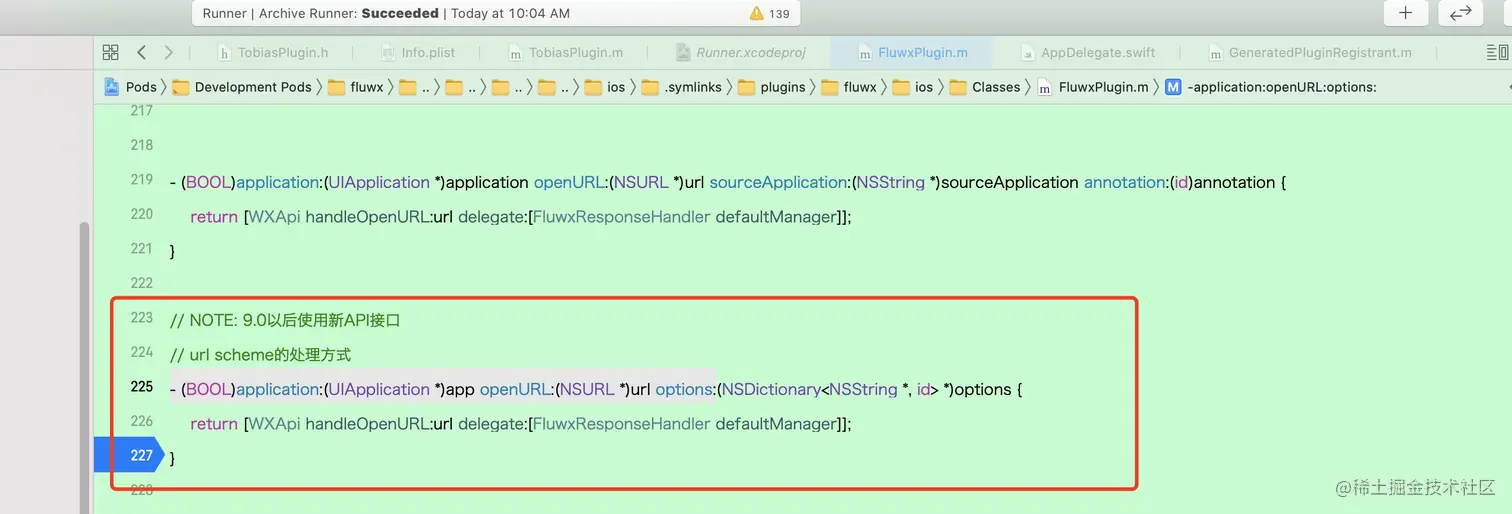1512x514 pixels.
Task: Open the FluwxPlugin.m file breadcrumb
Action: (1093, 87)
